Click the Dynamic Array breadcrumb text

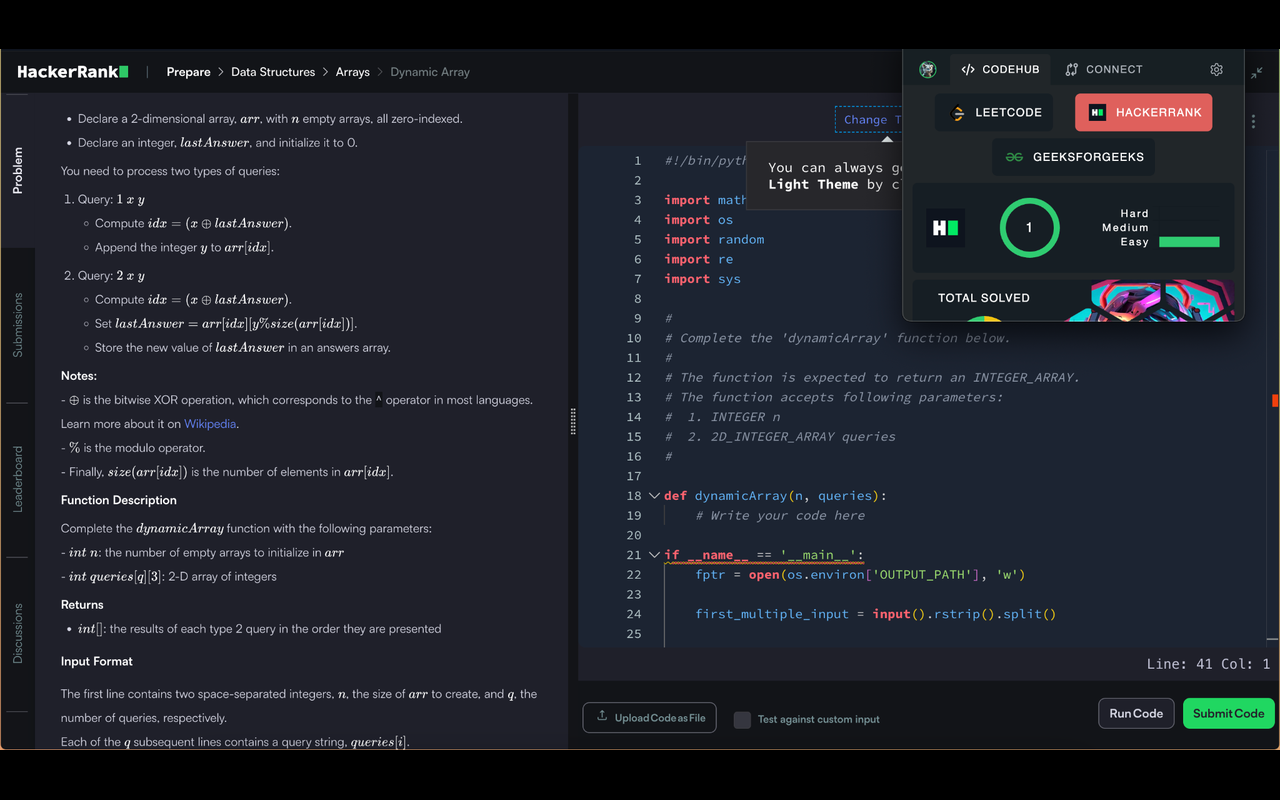click(430, 72)
